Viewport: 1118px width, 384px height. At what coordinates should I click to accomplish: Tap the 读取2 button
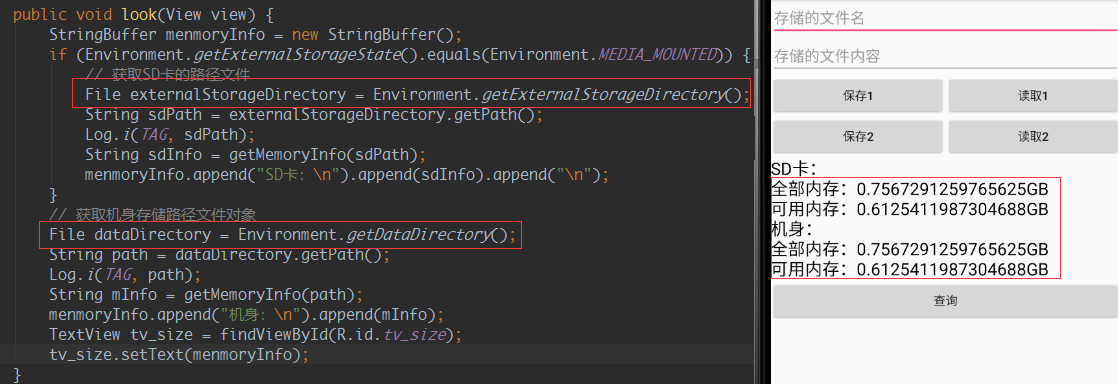click(x=1032, y=137)
